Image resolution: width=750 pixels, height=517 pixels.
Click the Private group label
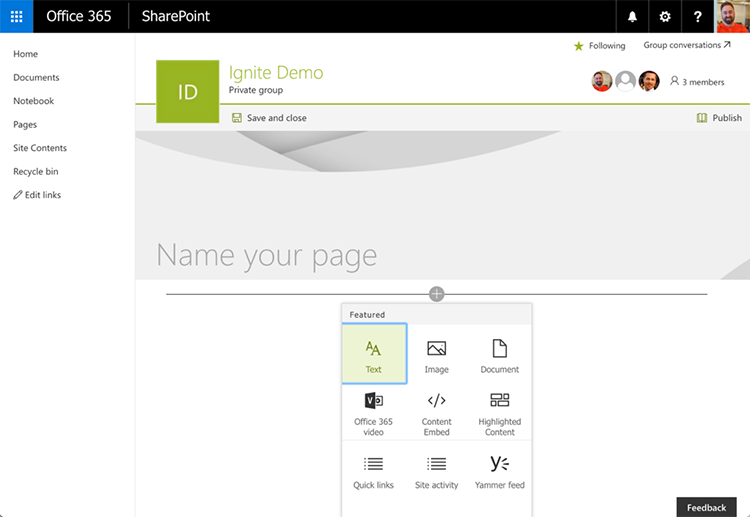coord(255,90)
